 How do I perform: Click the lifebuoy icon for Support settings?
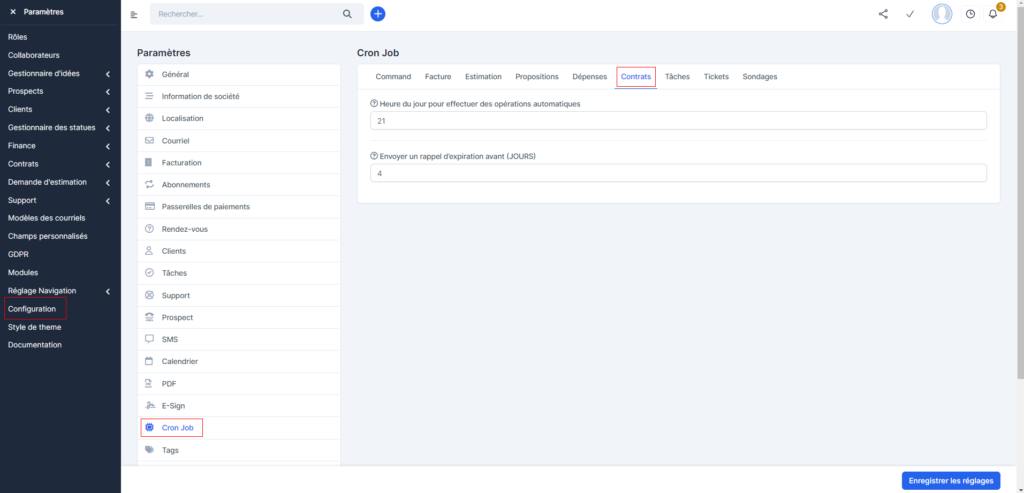[149, 295]
